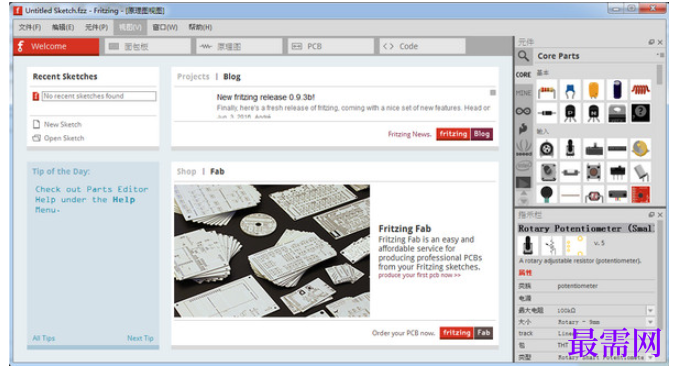The height and width of the screenshot is (374, 680).
Task: Switch to the Code tab
Action: 422,46
